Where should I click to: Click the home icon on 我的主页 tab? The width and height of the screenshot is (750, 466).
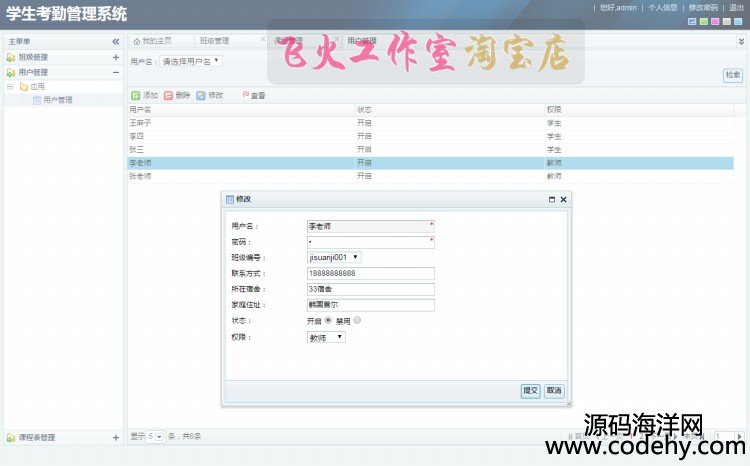pyautogui.click(x=137, y=42)
